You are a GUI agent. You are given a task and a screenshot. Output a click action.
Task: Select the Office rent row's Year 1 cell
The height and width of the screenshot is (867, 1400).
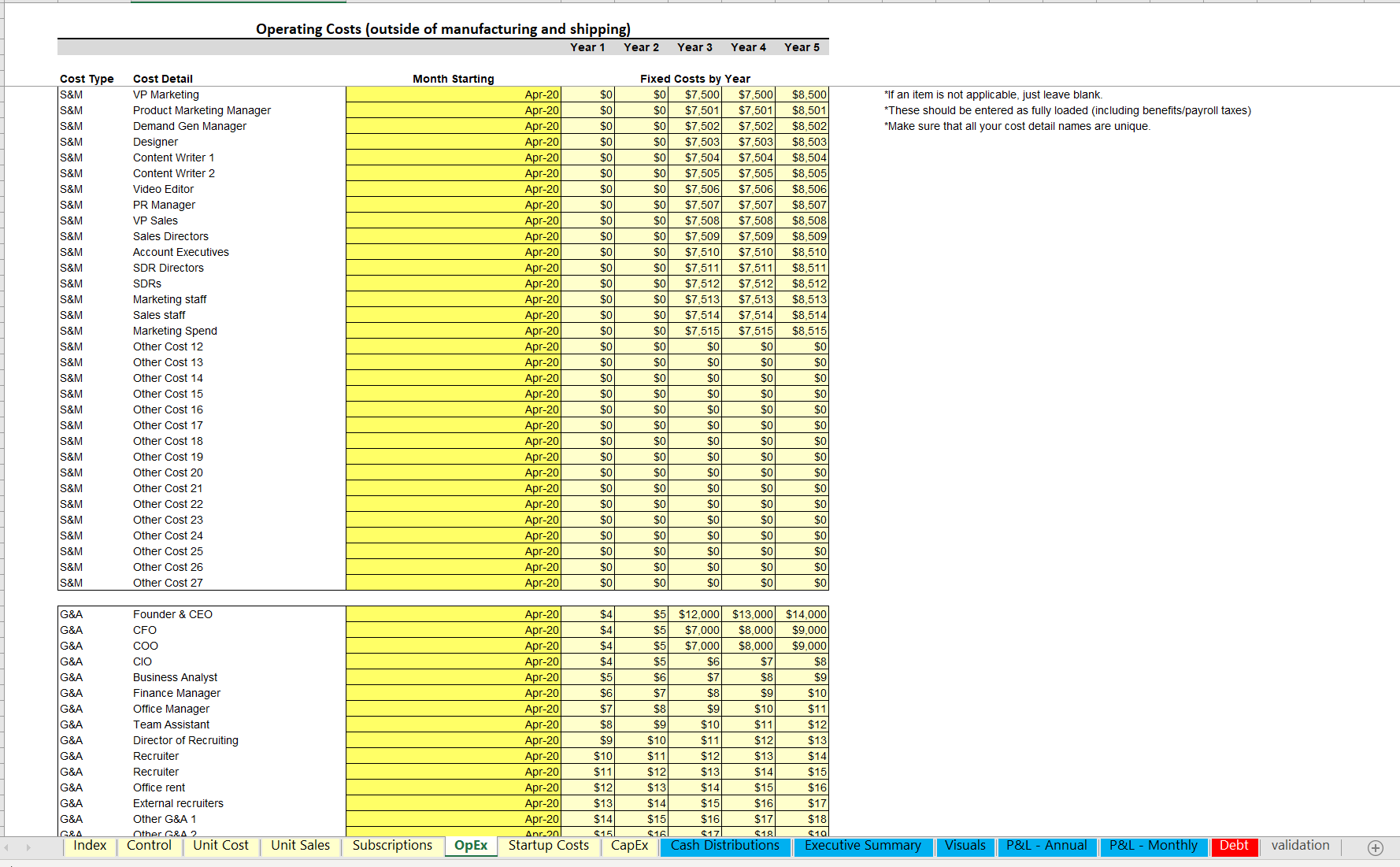587,787
